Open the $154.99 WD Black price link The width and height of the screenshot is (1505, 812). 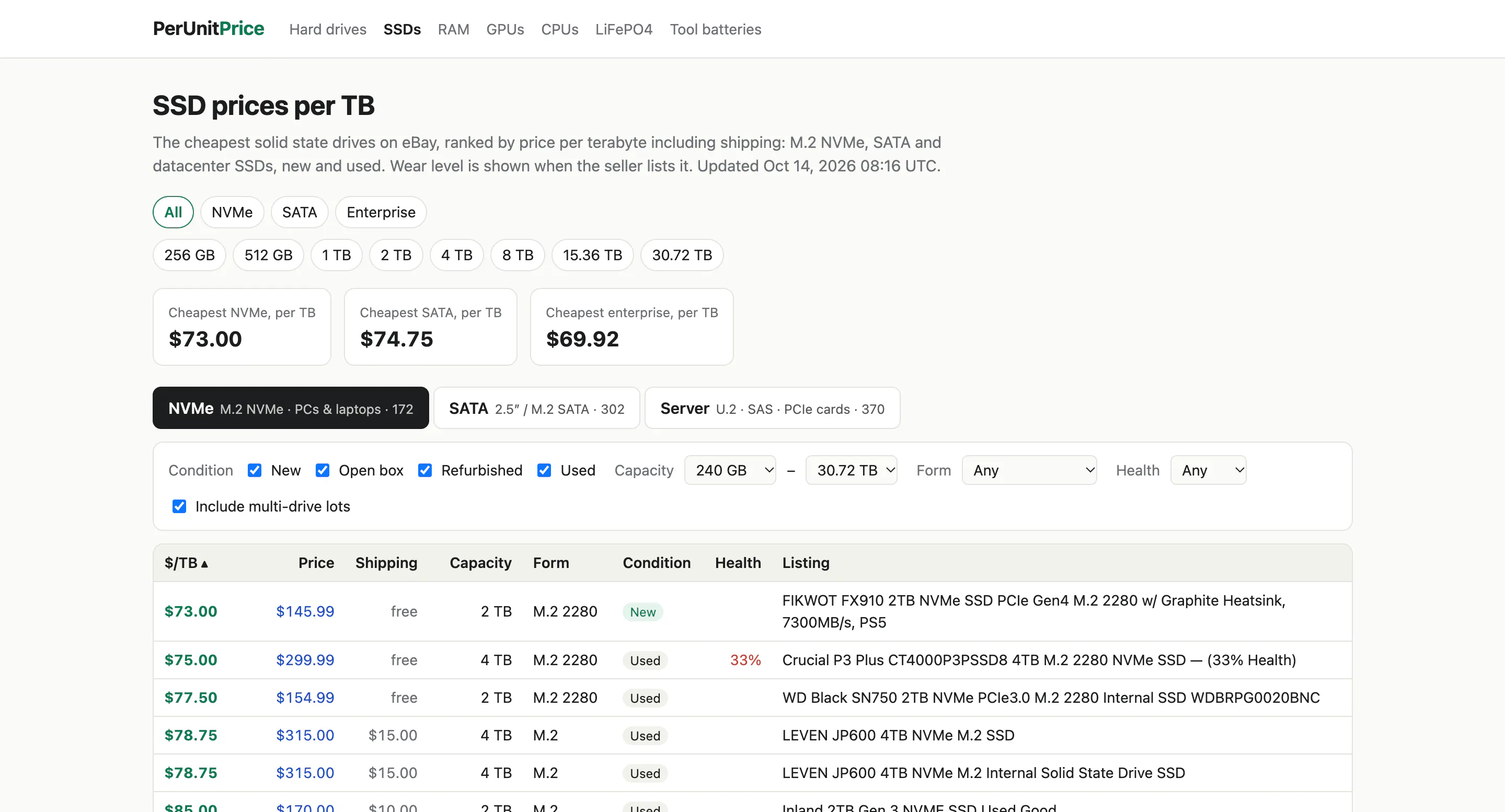305,698
